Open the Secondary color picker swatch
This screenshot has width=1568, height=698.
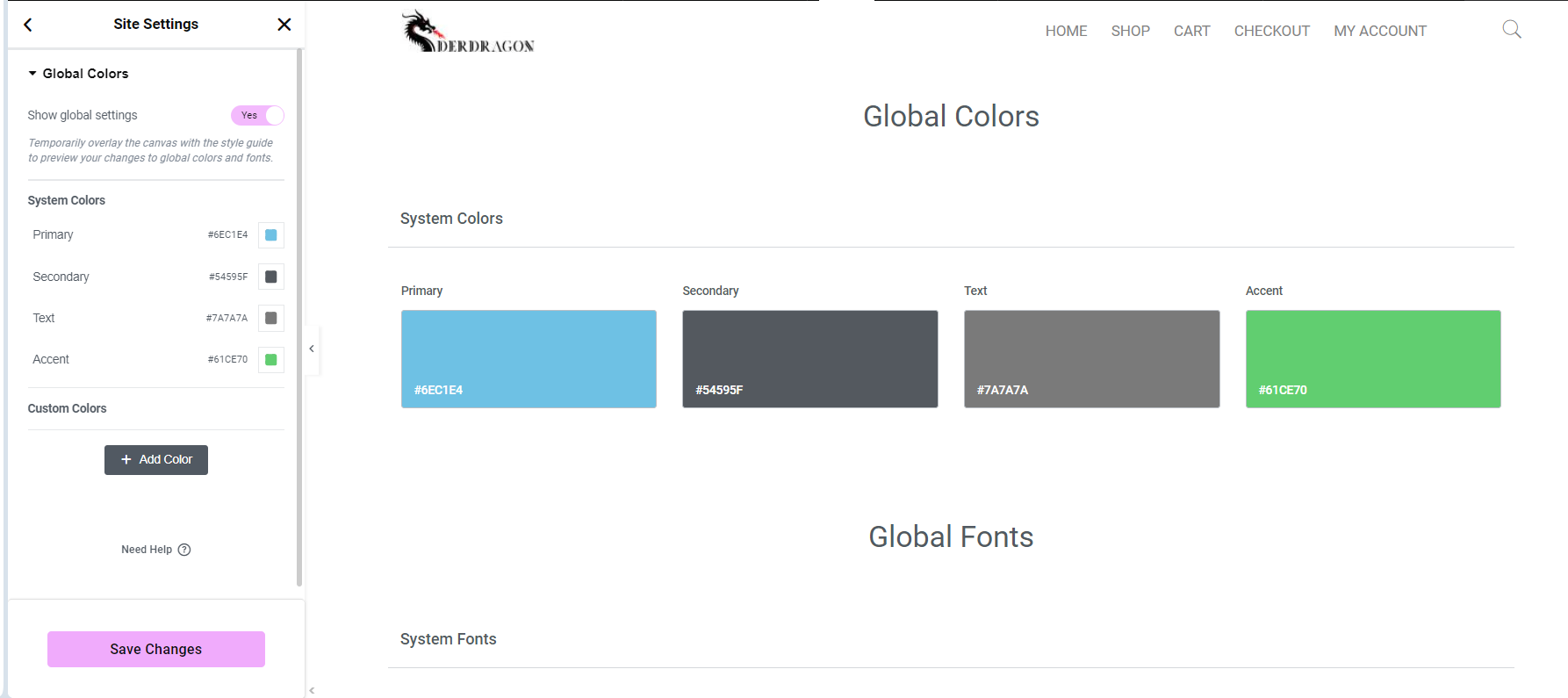[x=271, y=277]
